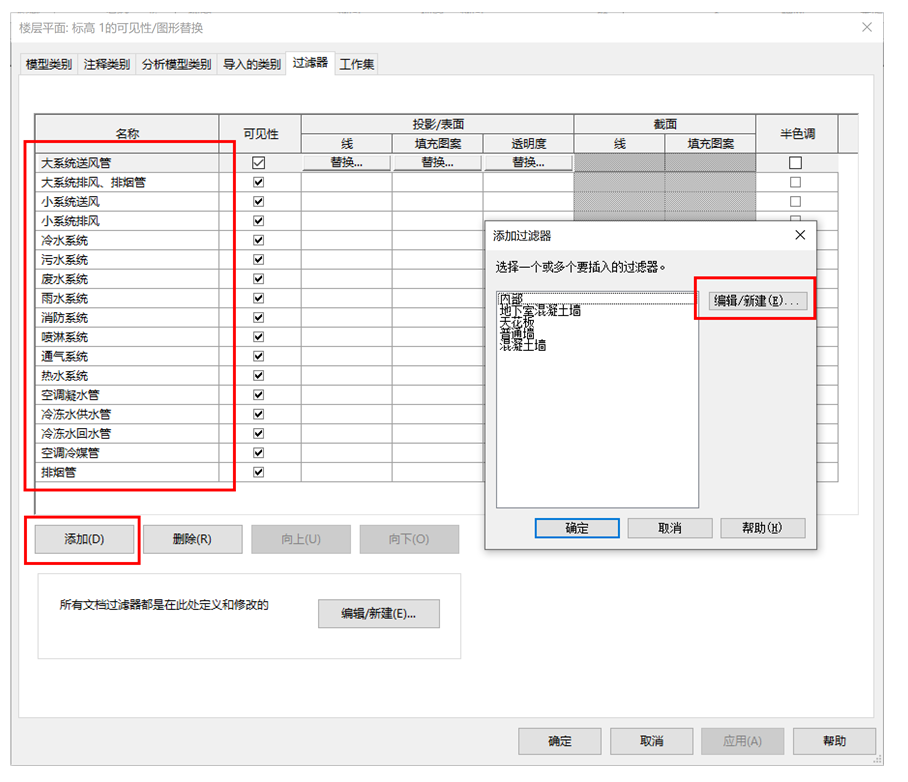Click the 雨水系统 filter name
The width and height of the screenshot is (908, 782).
coord(64,298)
